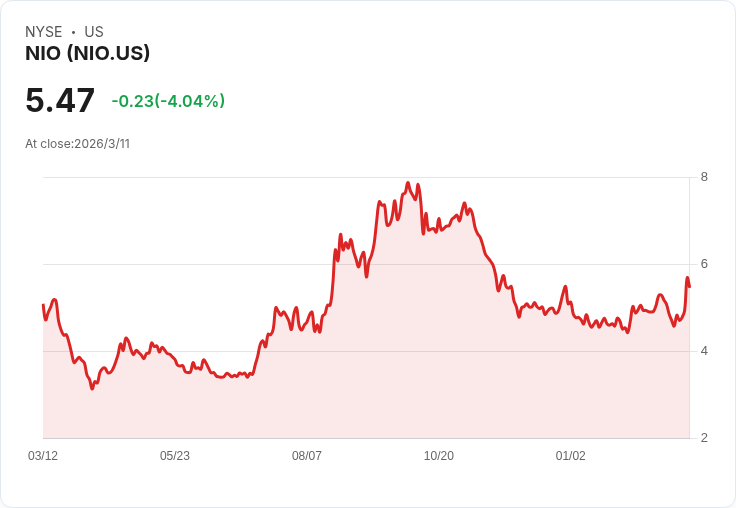Image resolution: width=736 pixels, height=508 pixels.
Task: Click the 8 label on the price axis
Action: click(x=704, y=177)
